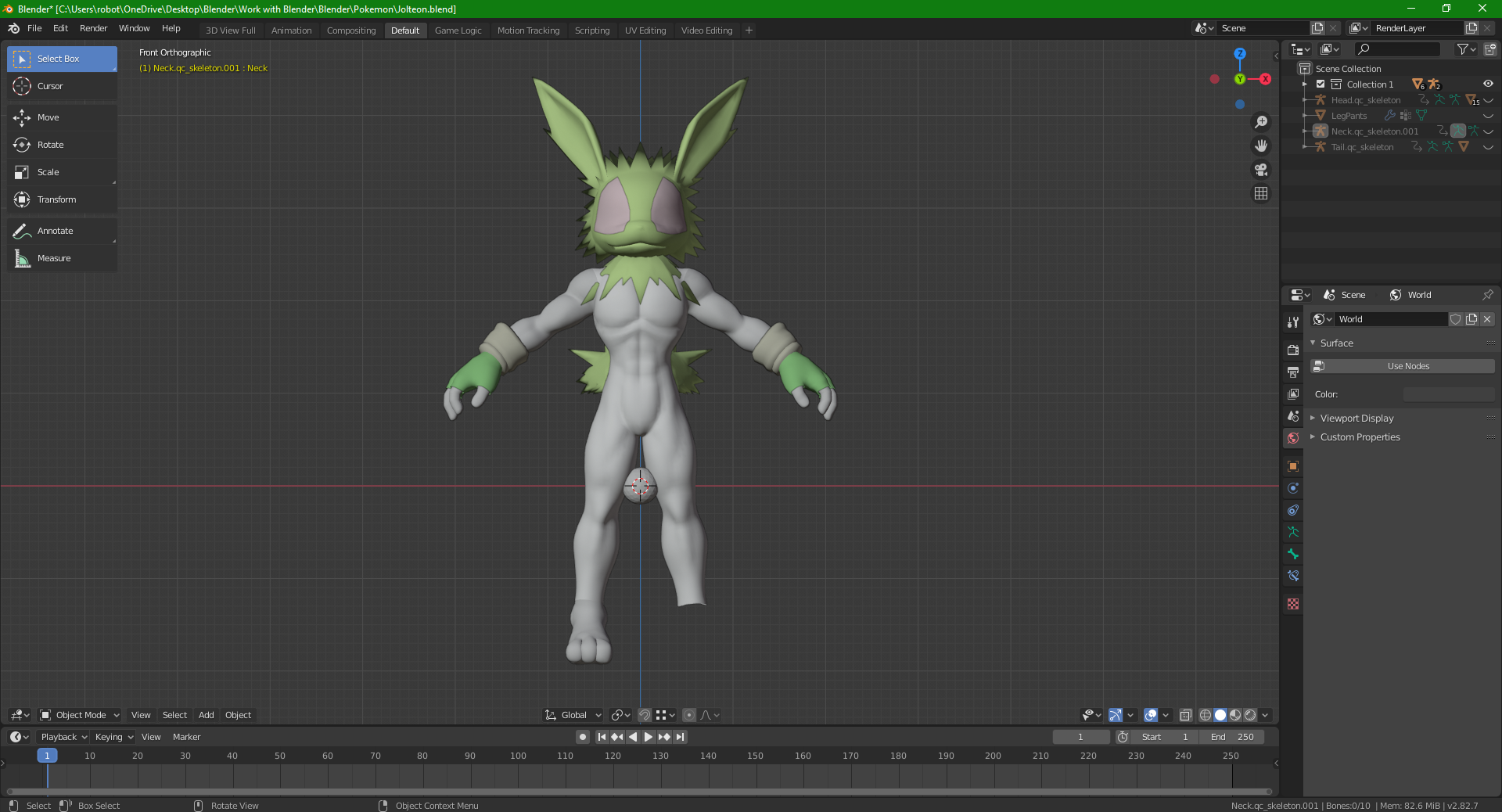Image resolution: width=1502 pixels, height=812 pixels.
Task: Open the Global transform orientation dropdown
Action: click(573, 715)
